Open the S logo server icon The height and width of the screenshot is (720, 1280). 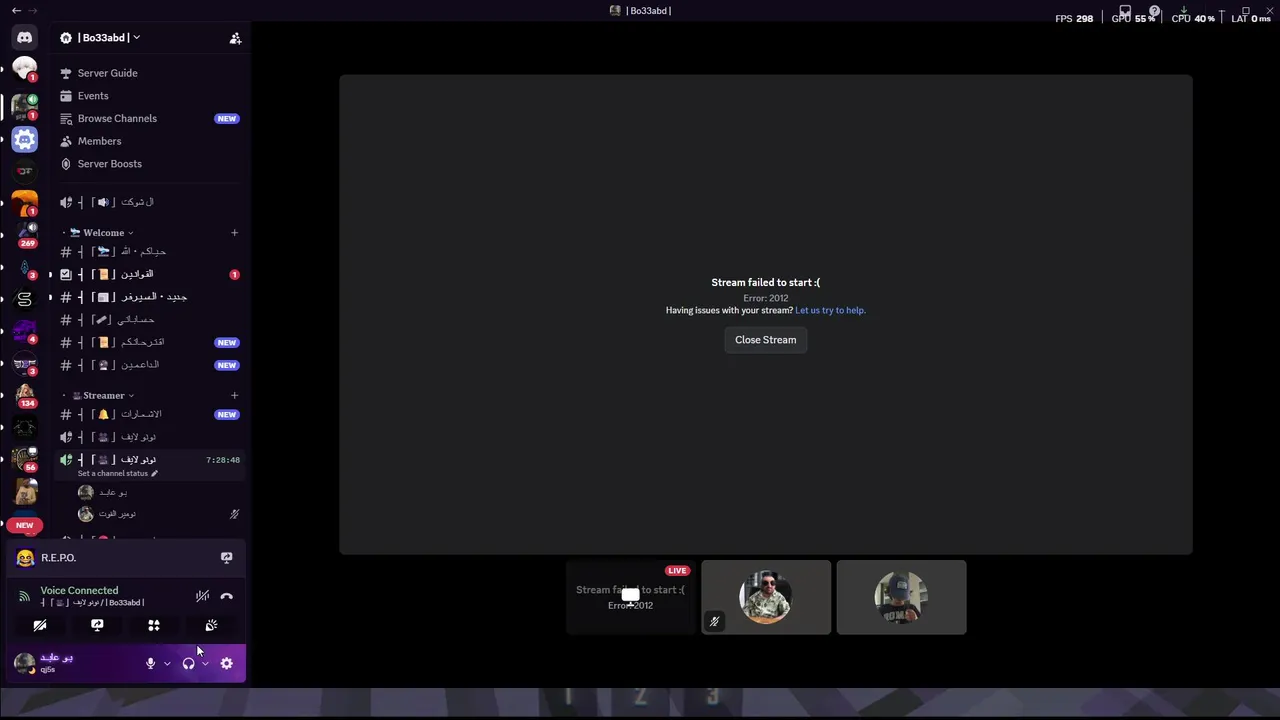25,299
